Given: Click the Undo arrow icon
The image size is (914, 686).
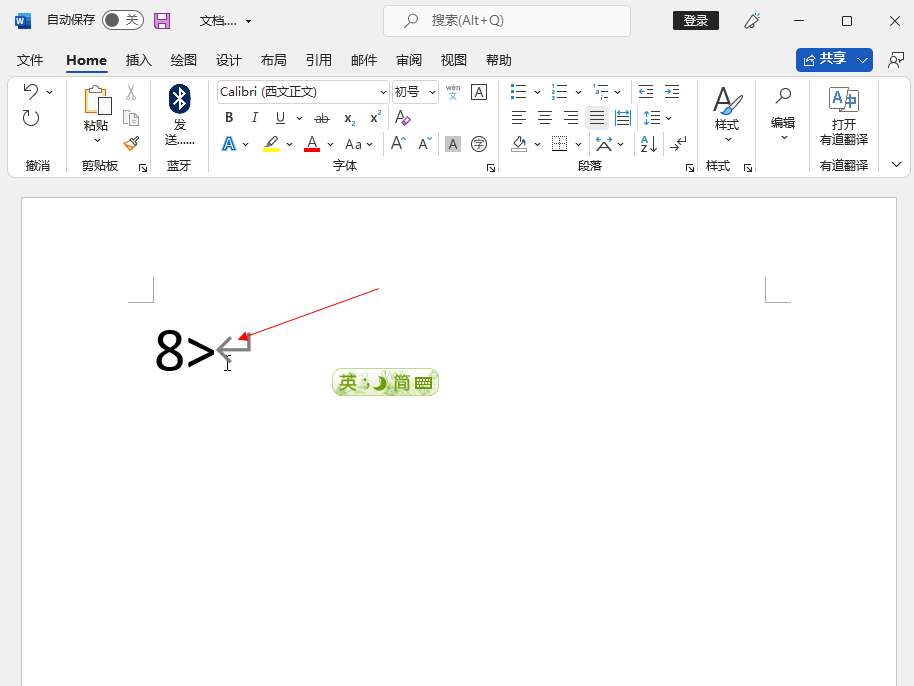Looking at the screenshot, I should click(x=31, y=92).
